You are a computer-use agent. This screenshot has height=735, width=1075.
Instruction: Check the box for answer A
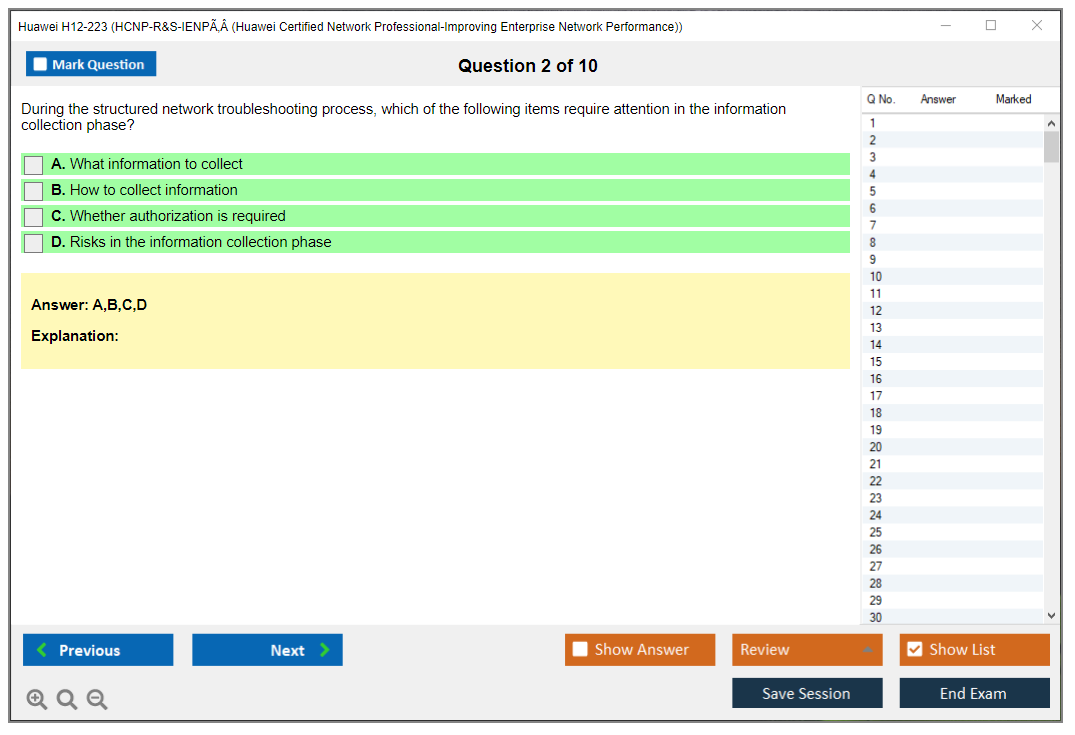coord(34,165)
